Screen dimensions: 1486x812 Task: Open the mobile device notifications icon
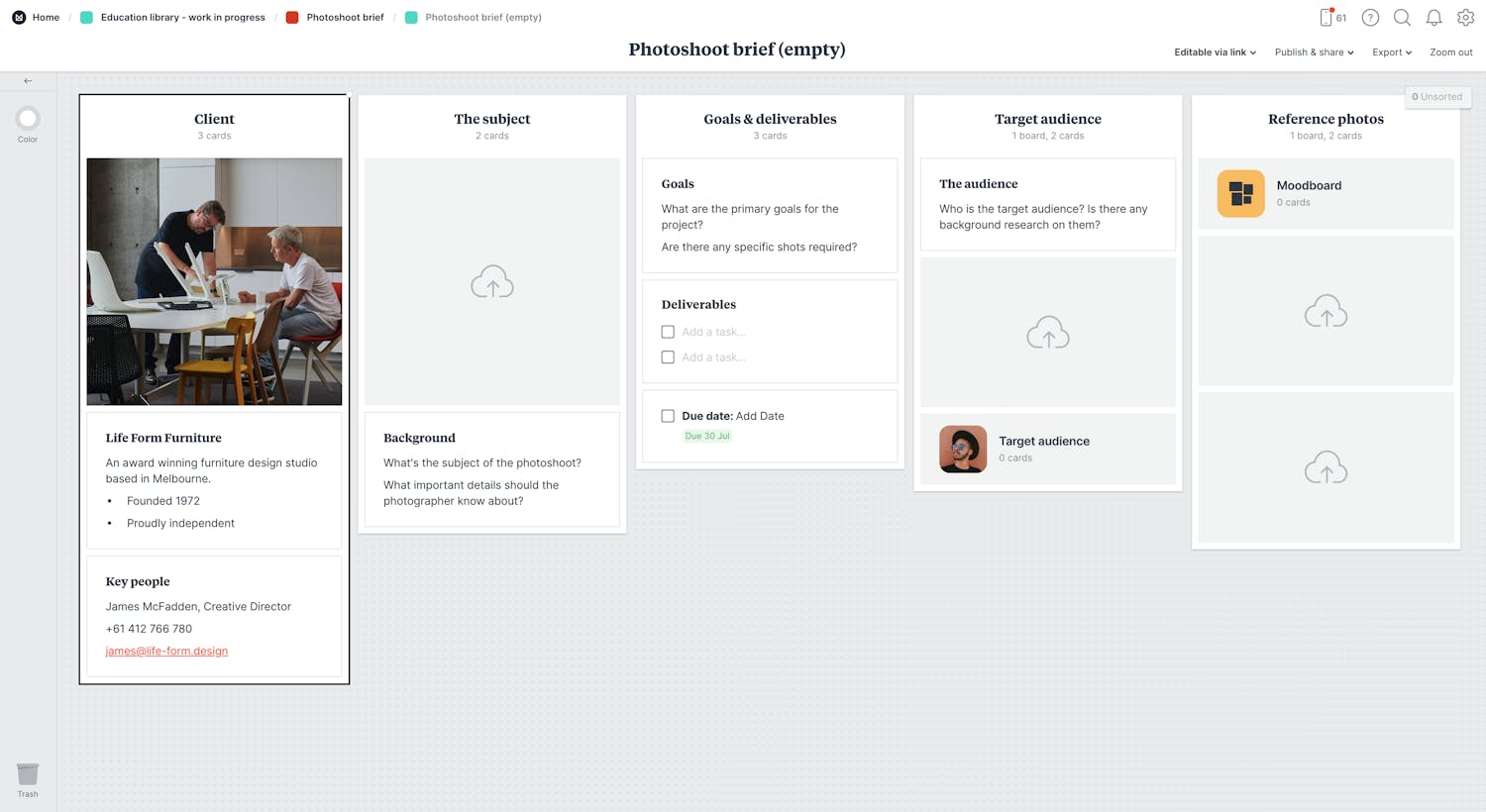pos(1327,17)
